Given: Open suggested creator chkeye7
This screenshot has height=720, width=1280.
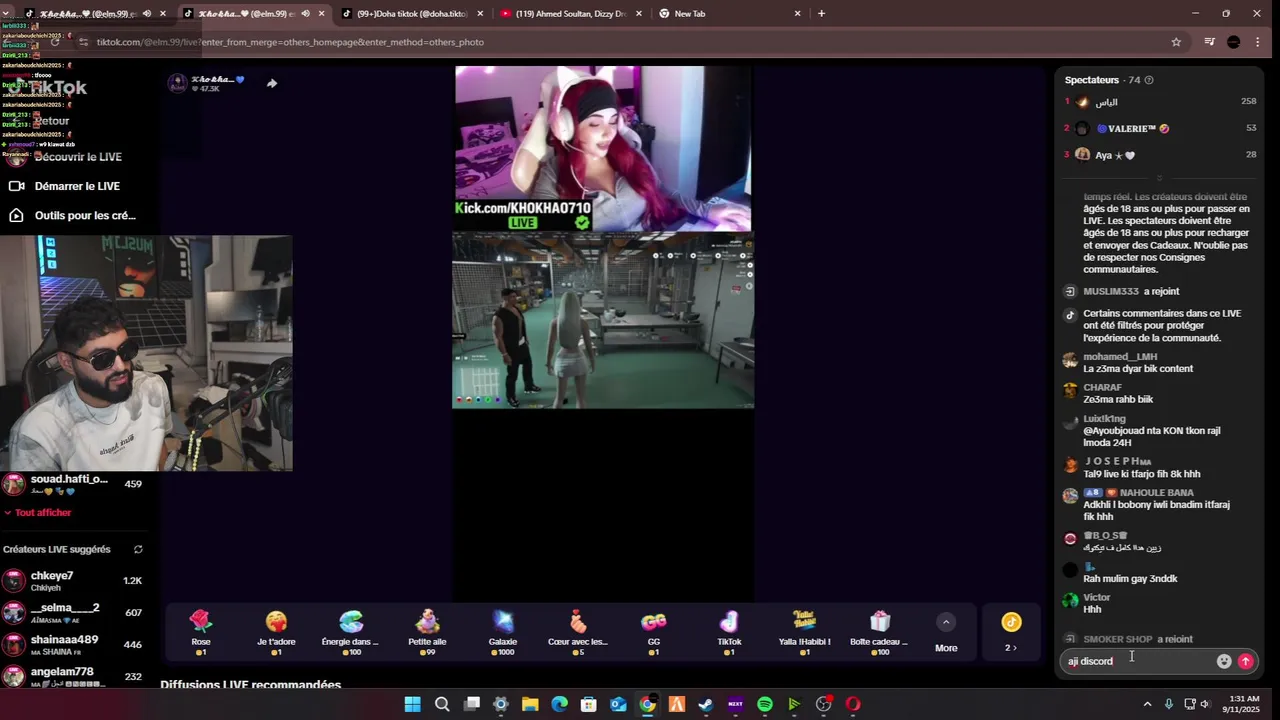Looking at the screenshot, I should click(75, 581).
